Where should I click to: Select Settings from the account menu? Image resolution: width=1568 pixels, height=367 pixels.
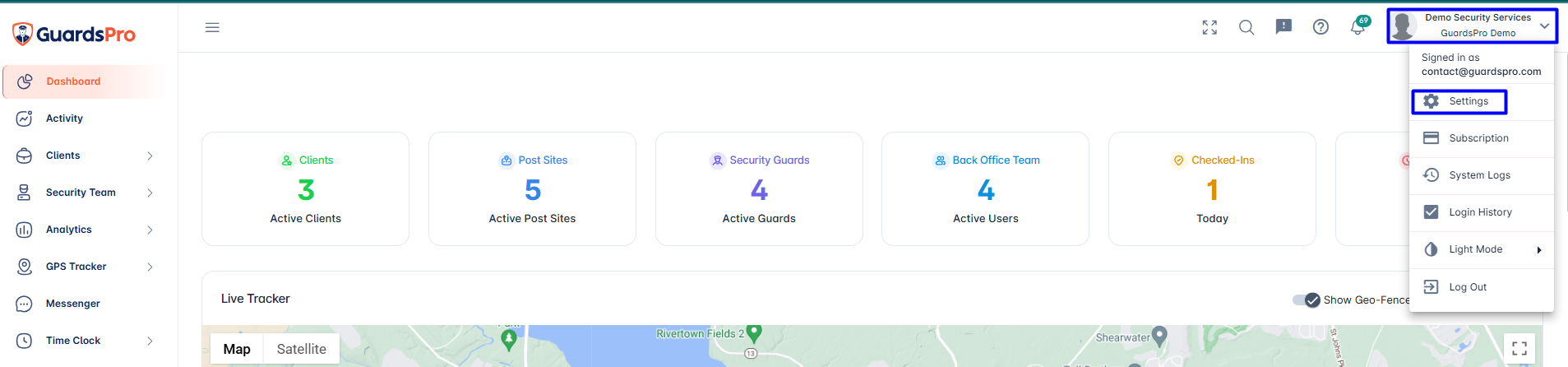pyautogui.click(x=1459, y=101)
